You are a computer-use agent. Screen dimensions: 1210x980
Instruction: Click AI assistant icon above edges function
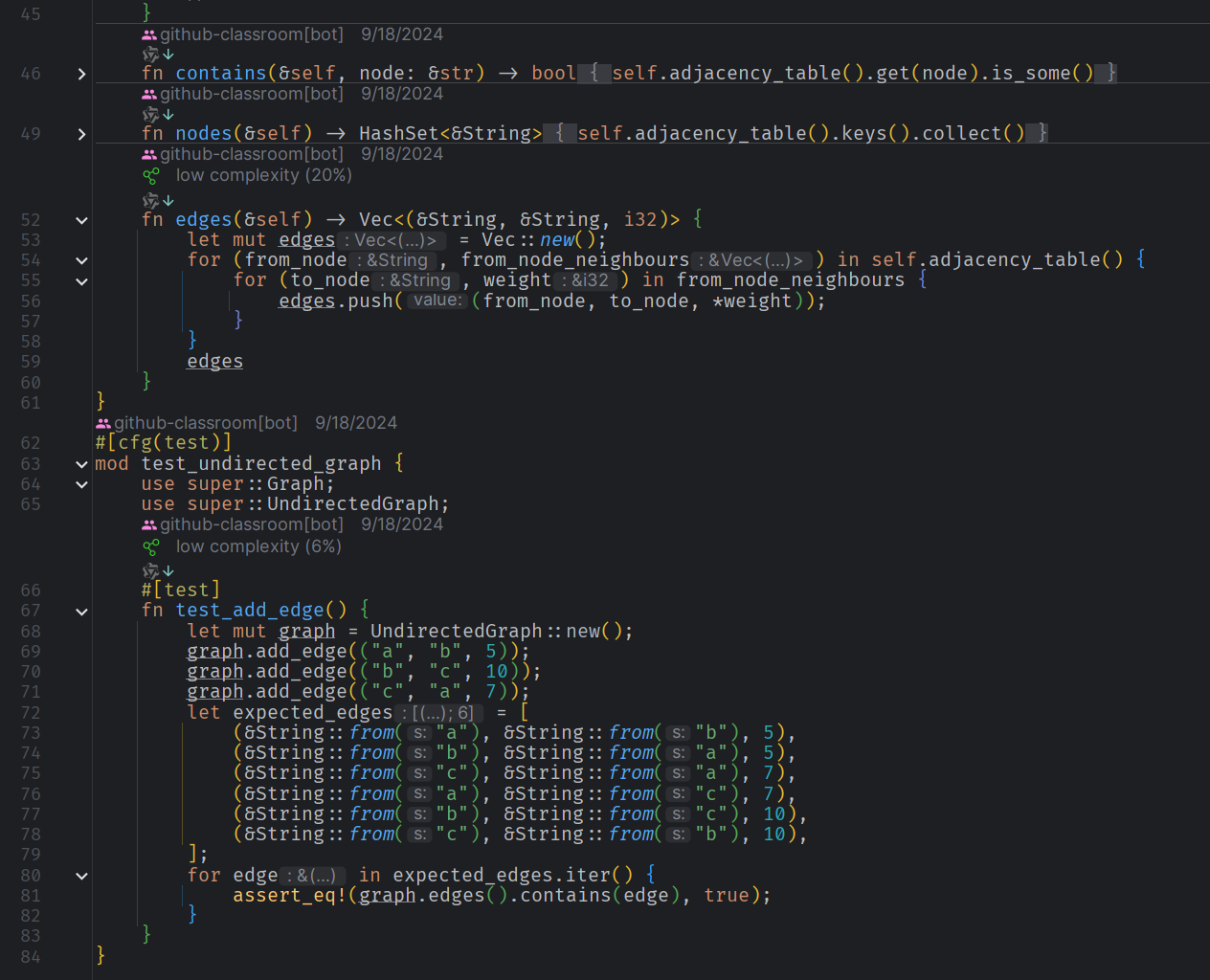coord(150,201)
